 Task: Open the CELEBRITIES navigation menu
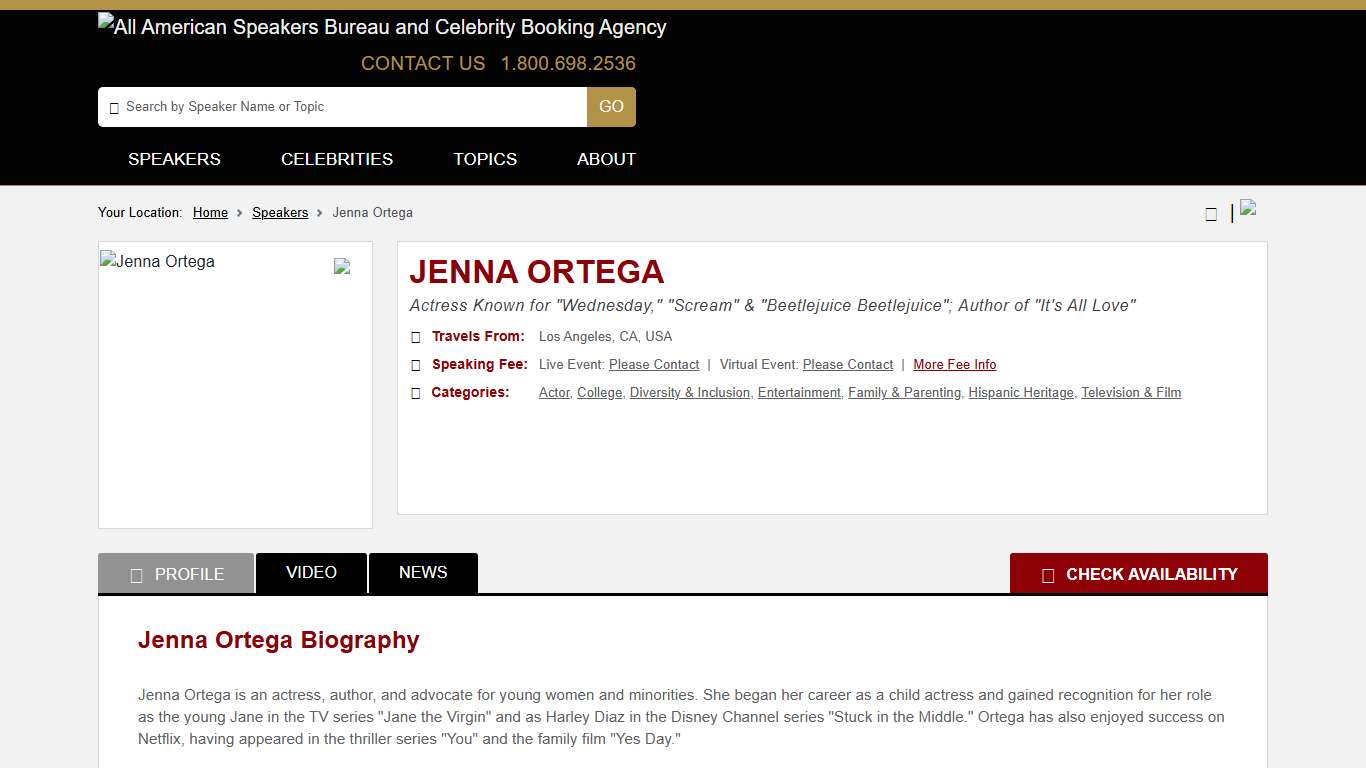[x=337, y=159]
